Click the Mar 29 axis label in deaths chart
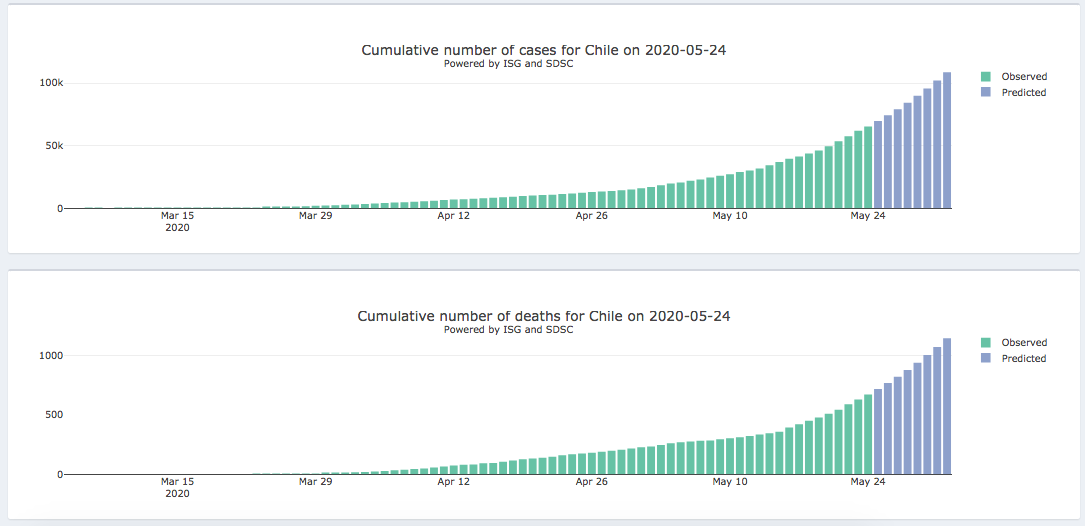This screenshot has height=526, width=1085. pos(315,482)
